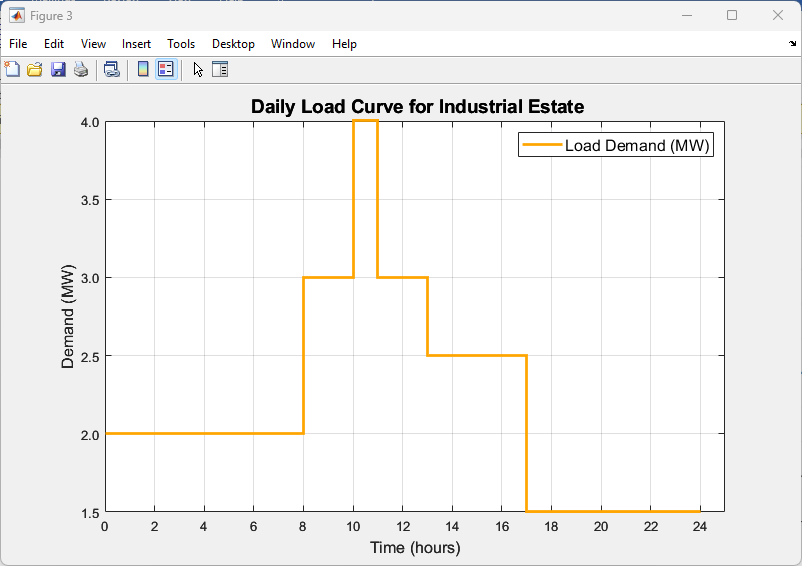Open the Window menu

(x=293, y=44)
